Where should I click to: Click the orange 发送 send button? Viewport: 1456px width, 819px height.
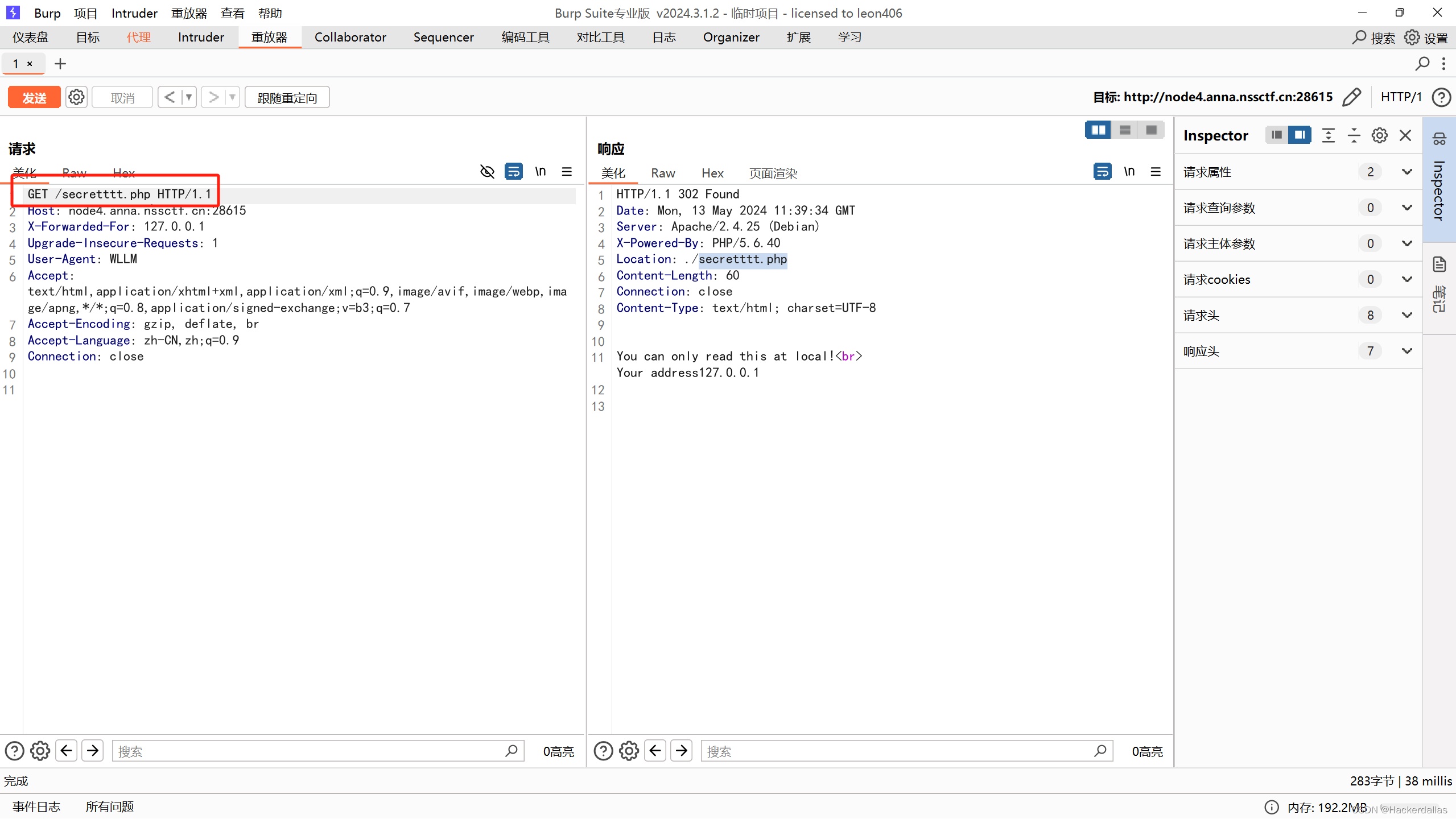(x=34, y=97)
